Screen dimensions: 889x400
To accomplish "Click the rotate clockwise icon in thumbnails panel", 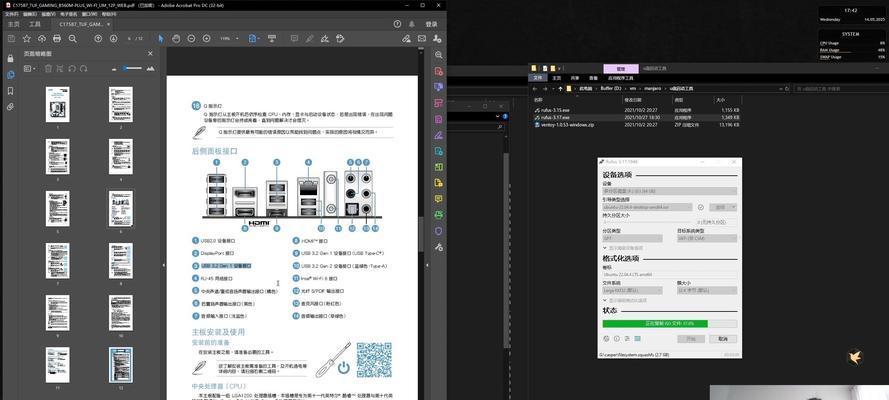I will click(84, 69).
